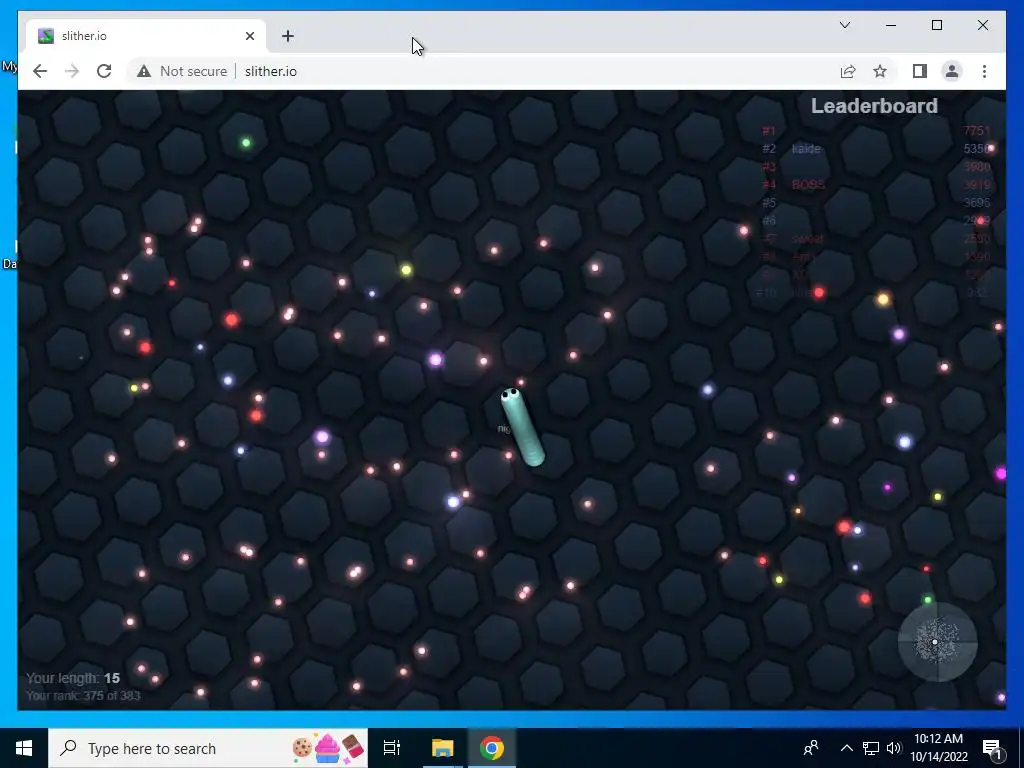Viewport: 1024px width, 768px height.
Task: Click the circular minimap in the game
Action: point(937,642)
